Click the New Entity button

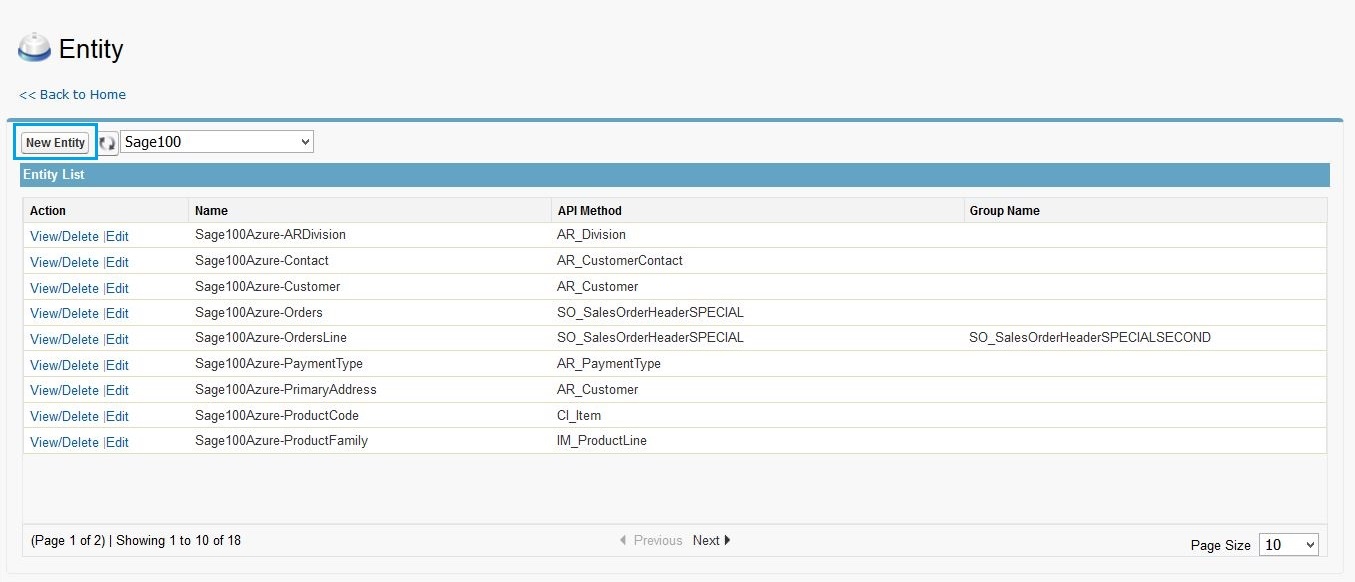point(55,142)
